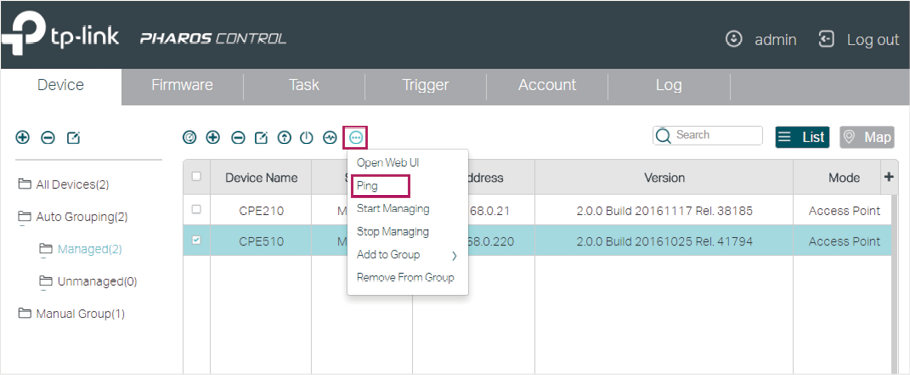The width and height of the screenshot is (910, 375).
Task: Click the reboot power icon
Action: click(x=306, y=138)
